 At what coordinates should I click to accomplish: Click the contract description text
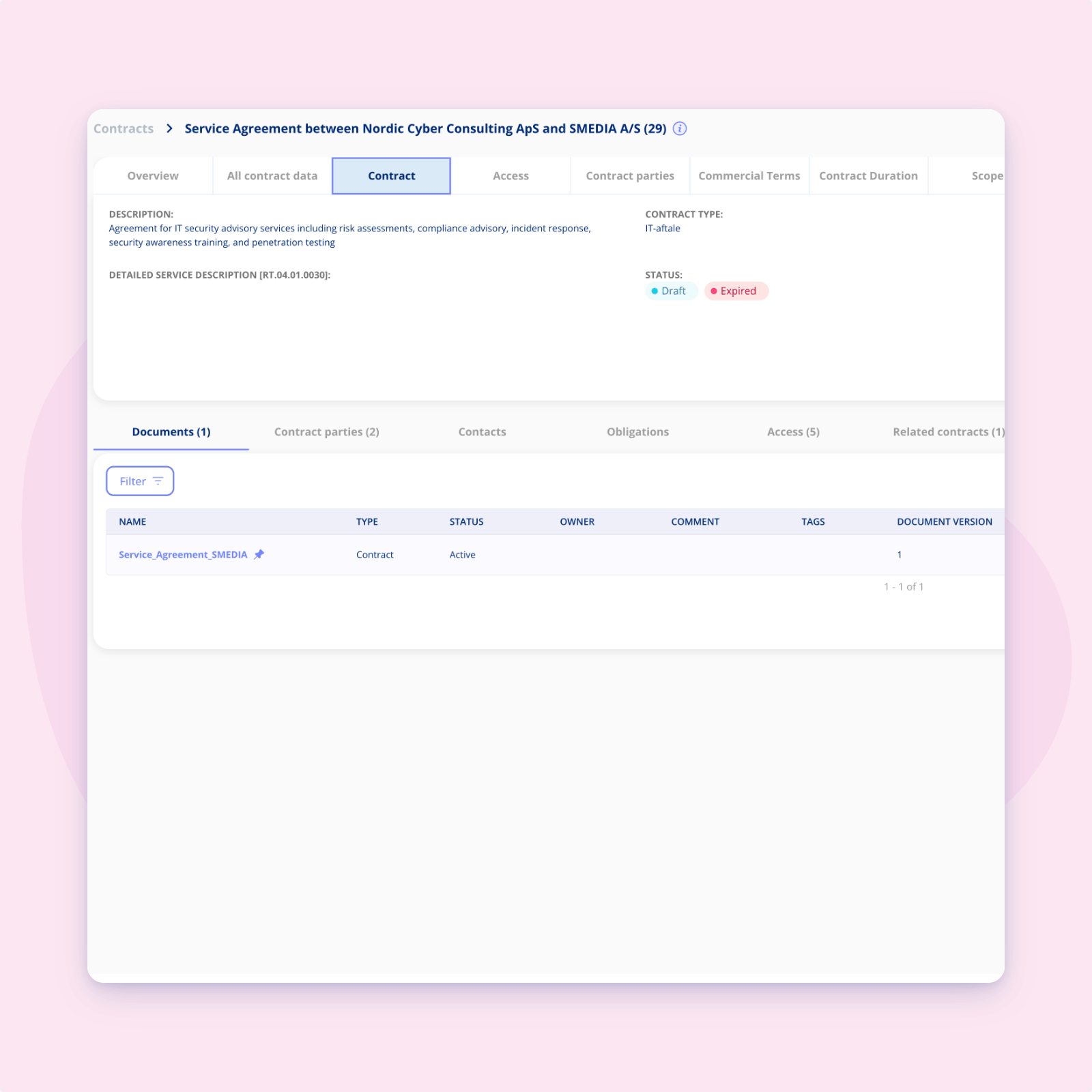pos(350,235)
